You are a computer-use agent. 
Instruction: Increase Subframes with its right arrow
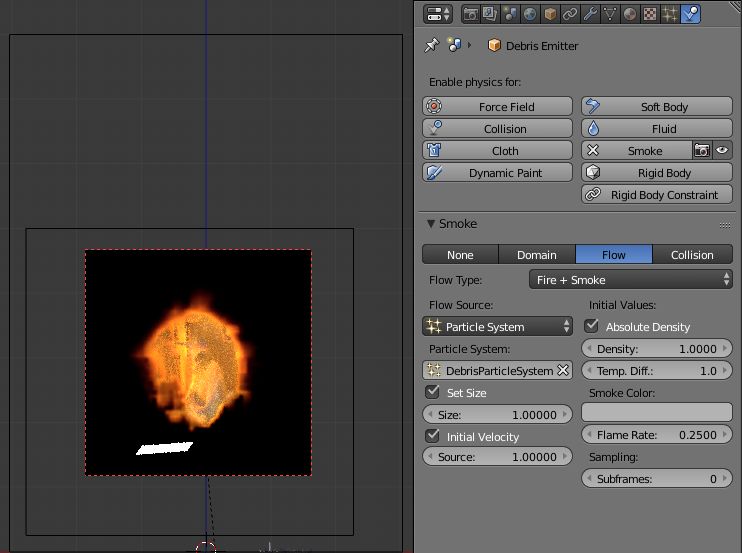(x=725, y=479)
